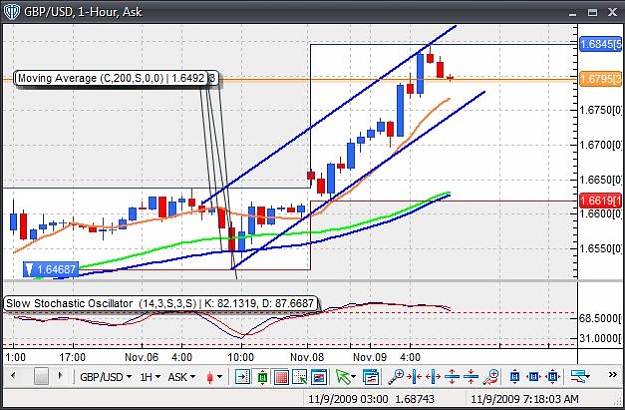625x410 pixels.
Task: Click the magnifier zoom-in icon
Action: (396, 376)
